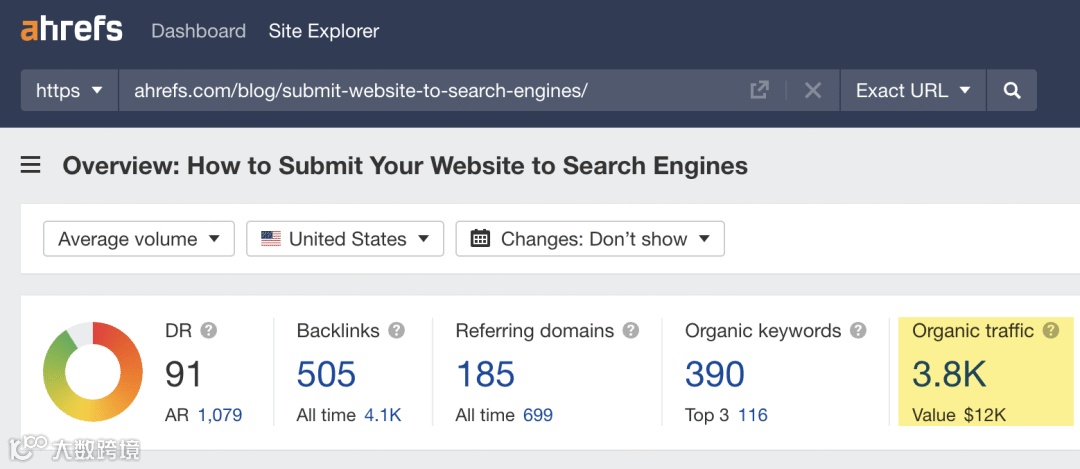Click the help icon next to Backlinks

click(396, 330)
